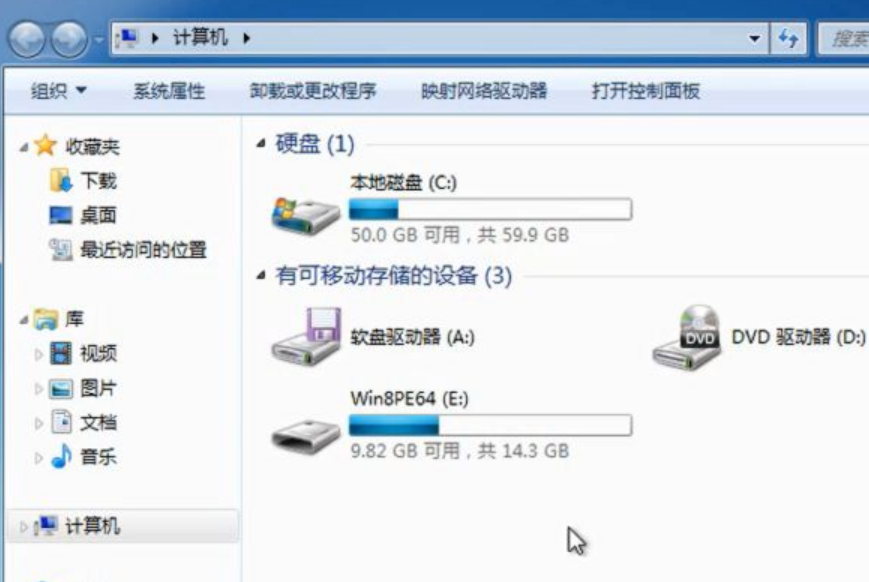This screenshot has width=869, height=582.
Task: Expand the 视频 library node
Action: click(38, 354)
